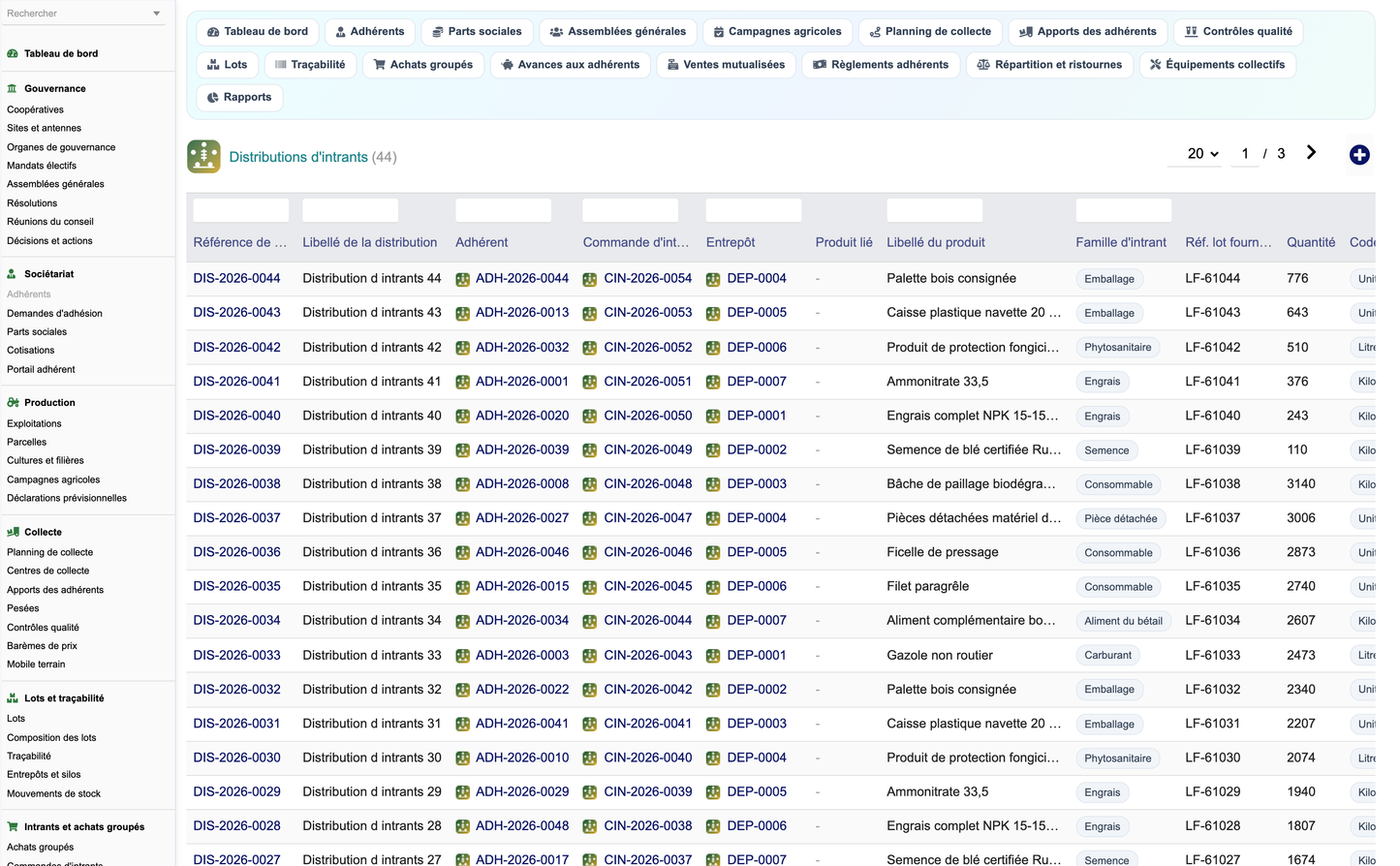Click entrepôt icon beside DEP-0002 in row 39

click(x=713, y=450)
